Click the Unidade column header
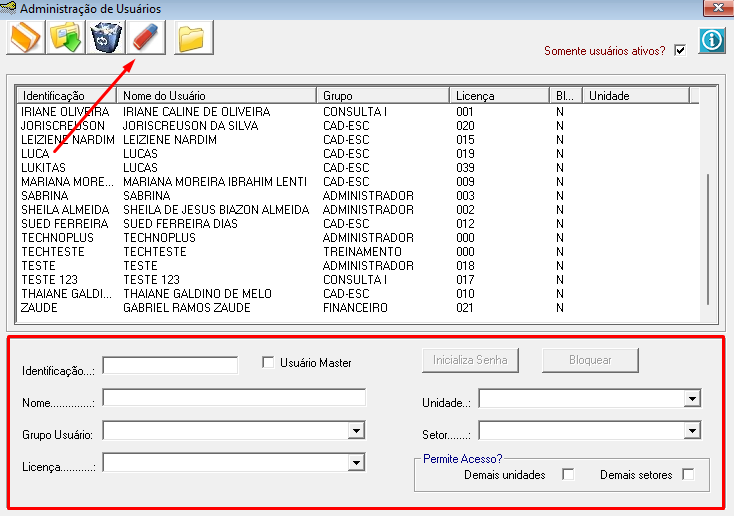Viewport: 734px width, 516px height. pyautogui.click(x=636, y=96)
